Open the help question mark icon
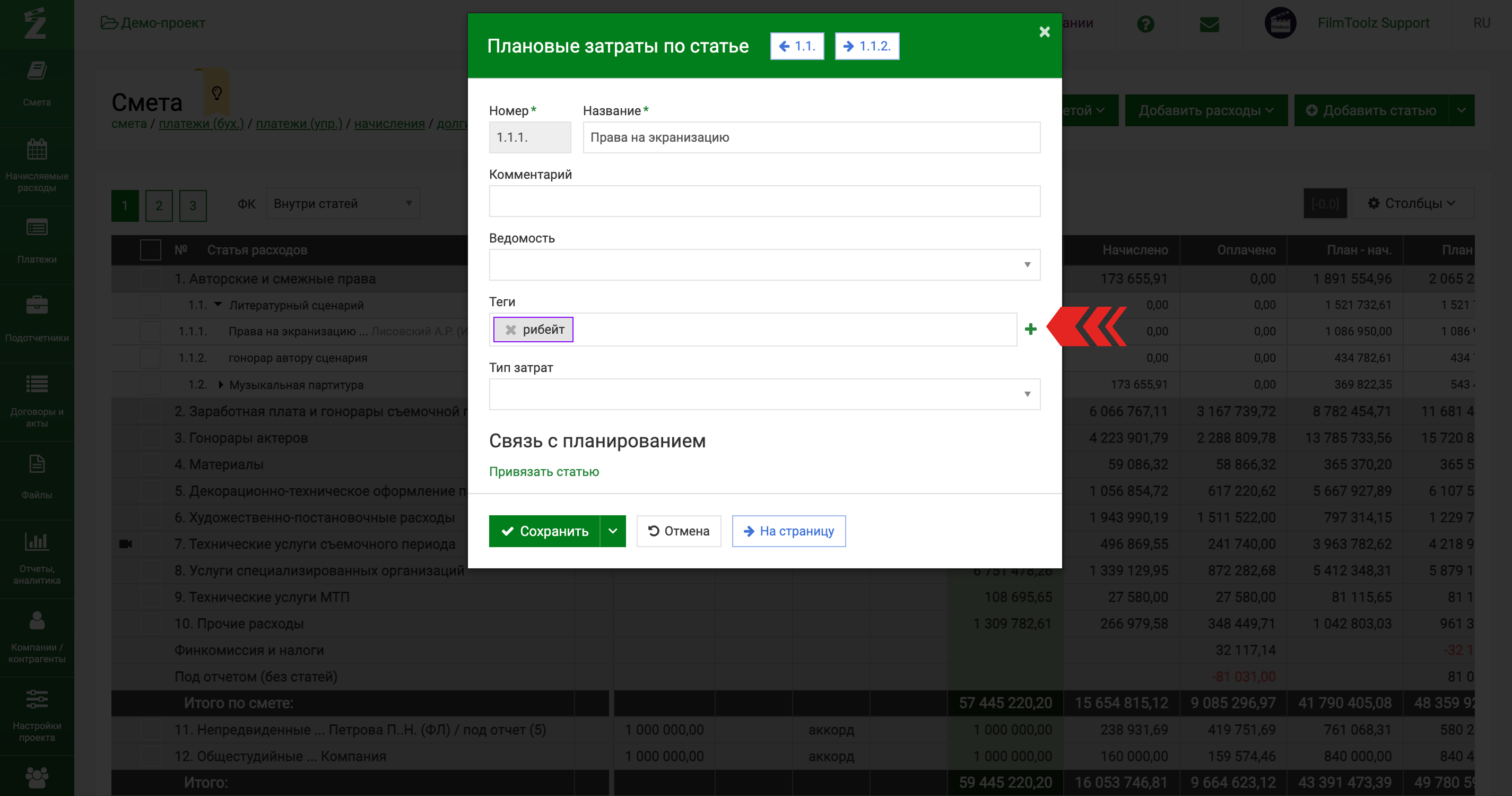1512x796 pixels. pyautogui.click(x=1145, y=23)
